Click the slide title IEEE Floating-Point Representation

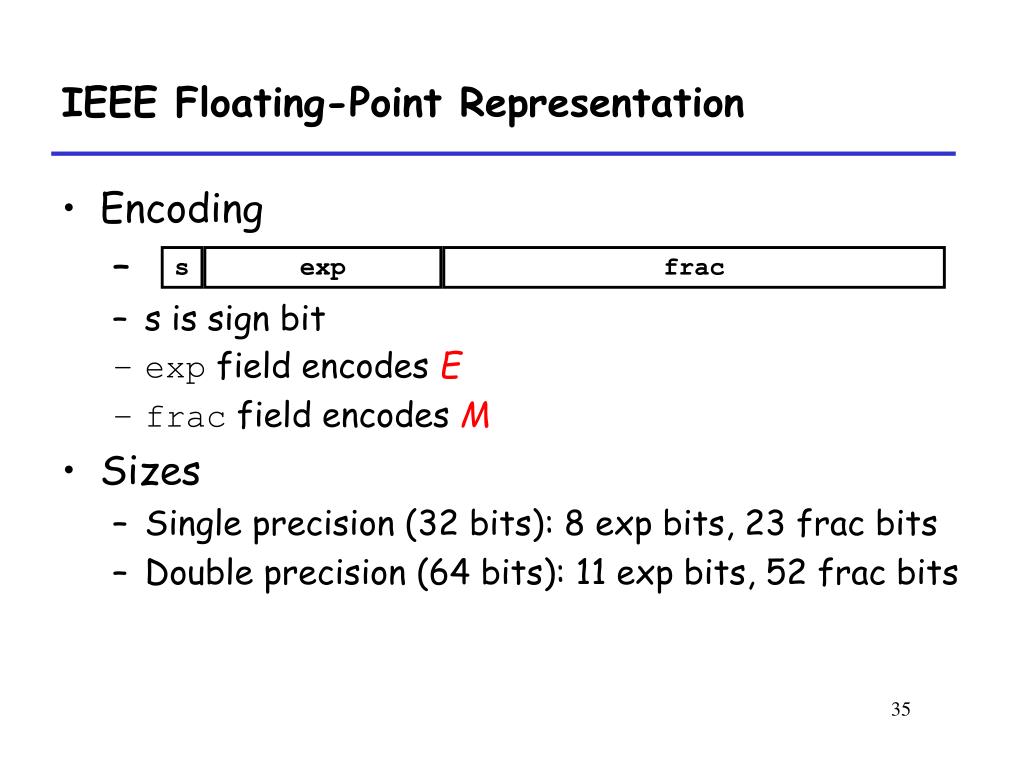403,104
